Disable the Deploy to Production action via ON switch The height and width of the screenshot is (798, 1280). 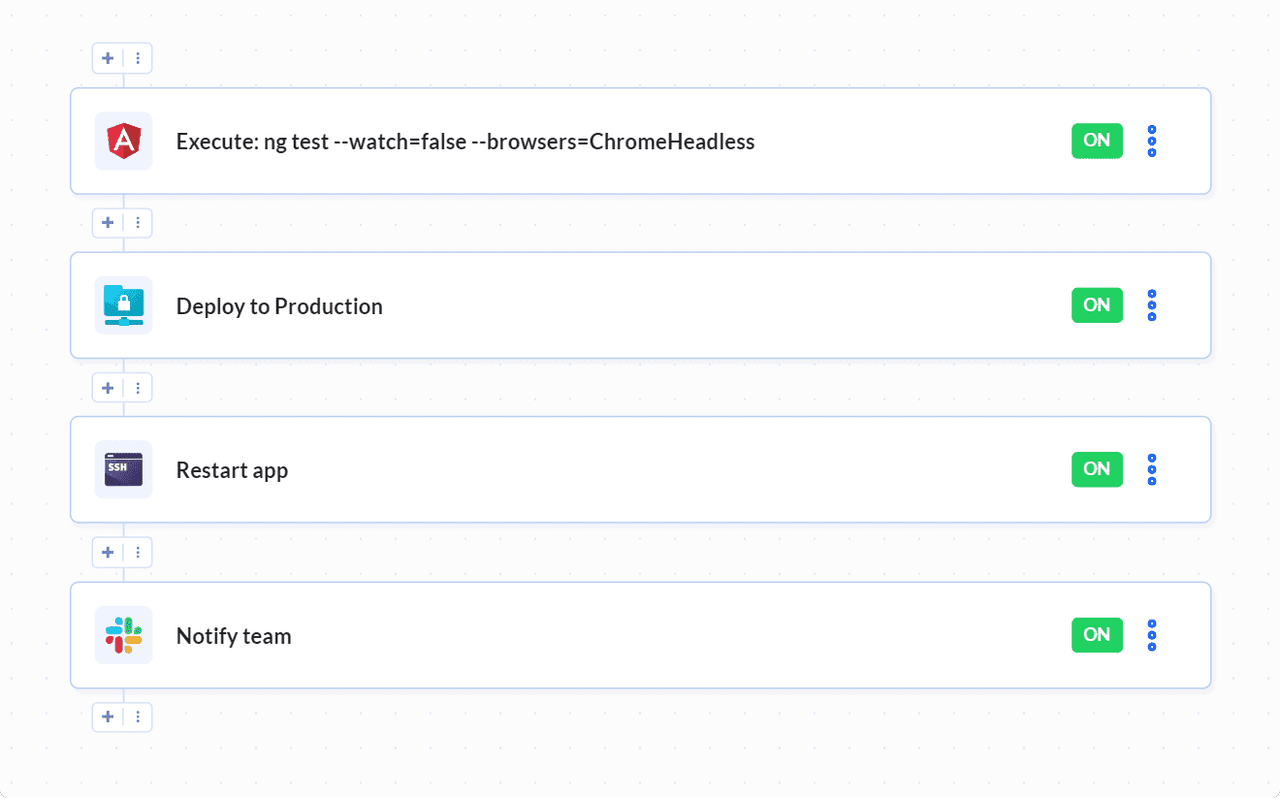click(1097, 305)
